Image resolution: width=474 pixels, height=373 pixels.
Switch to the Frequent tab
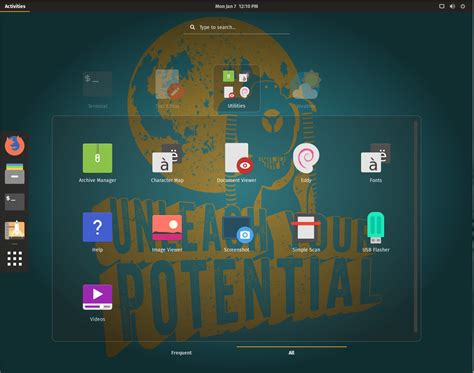pos(181,353)
